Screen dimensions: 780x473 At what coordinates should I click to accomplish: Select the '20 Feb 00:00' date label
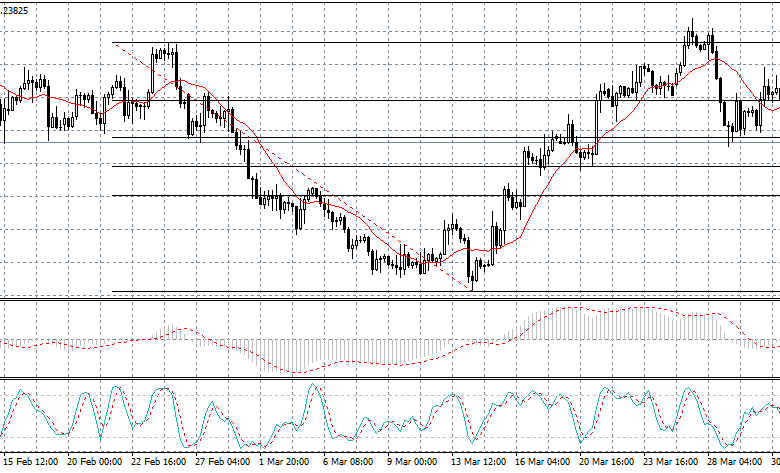tap(95, 463)
